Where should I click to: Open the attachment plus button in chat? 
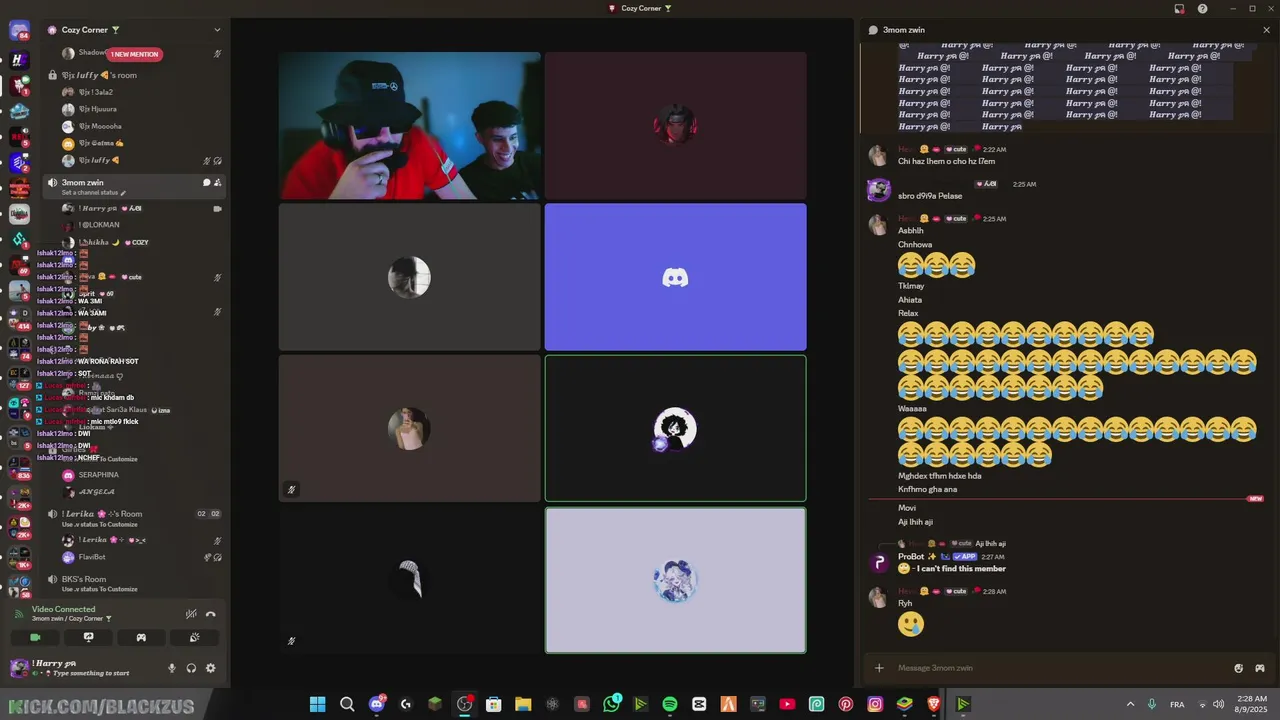[879, 668]
